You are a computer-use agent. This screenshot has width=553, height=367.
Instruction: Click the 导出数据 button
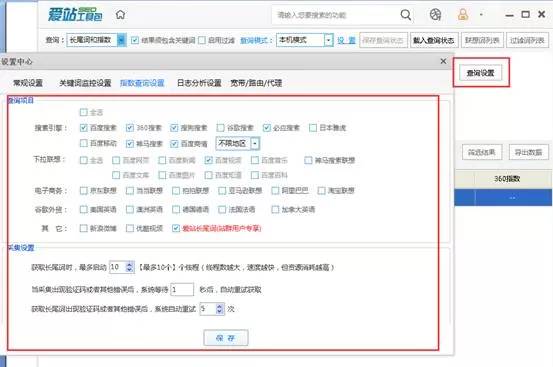tap(528, 152)
